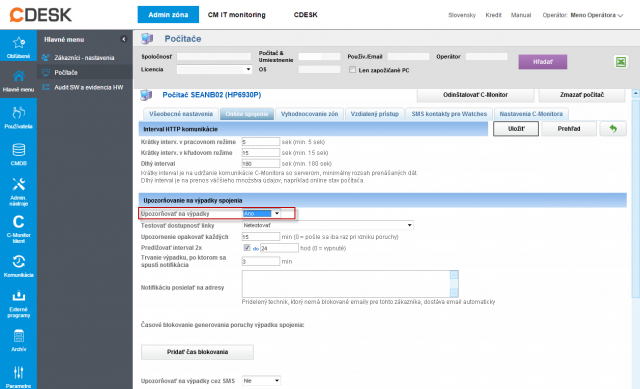Toggle Len započítané PC checkbox

(x=352, y=70)
